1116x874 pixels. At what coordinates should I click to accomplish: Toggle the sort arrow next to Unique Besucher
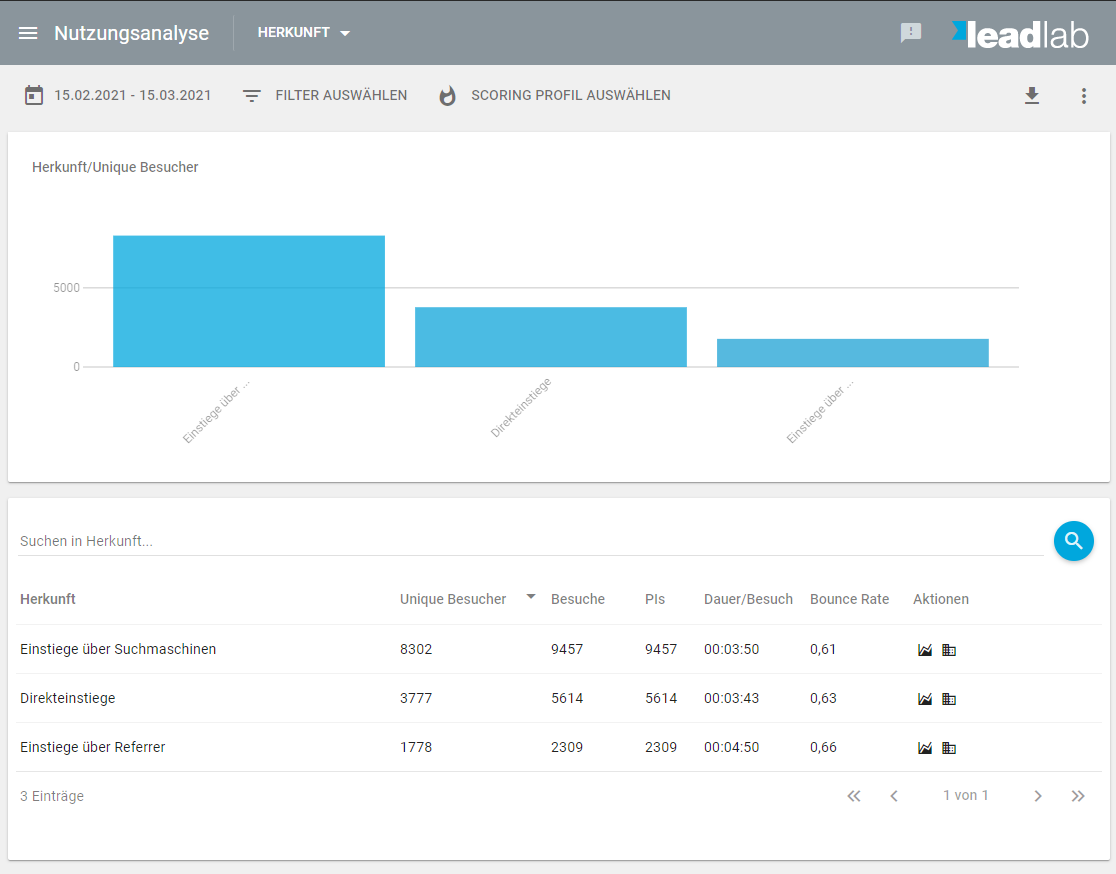530,597
